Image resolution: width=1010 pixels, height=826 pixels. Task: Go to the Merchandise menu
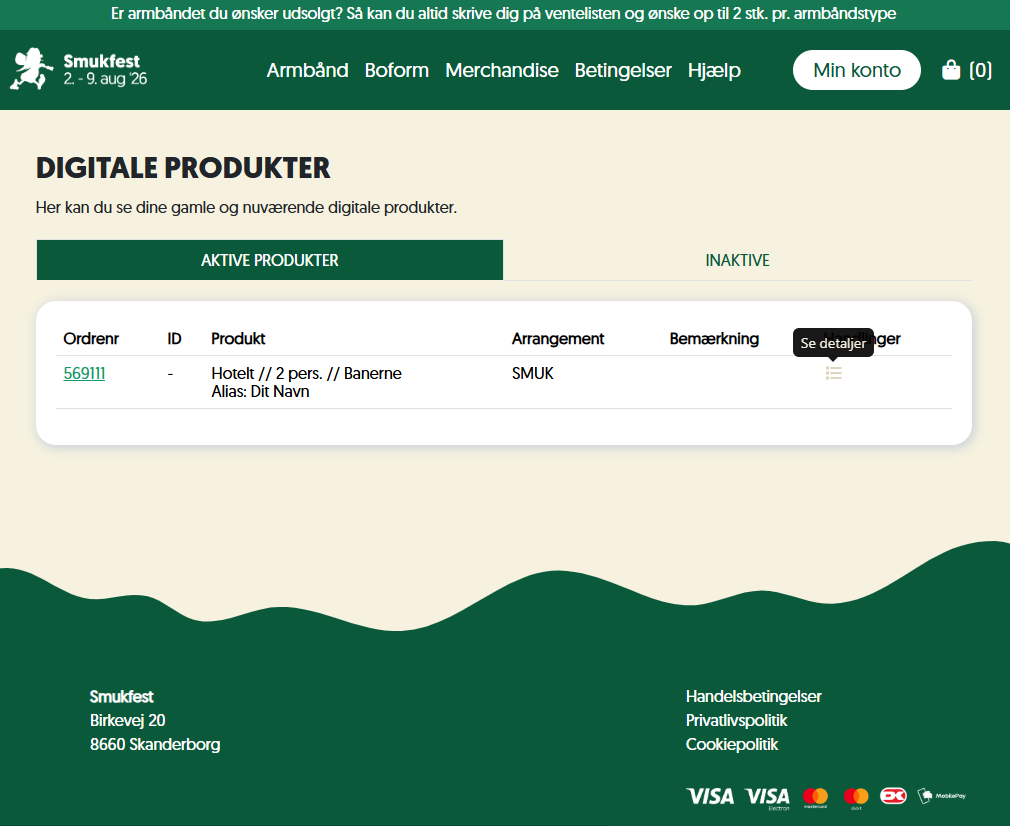coord(502,70)
